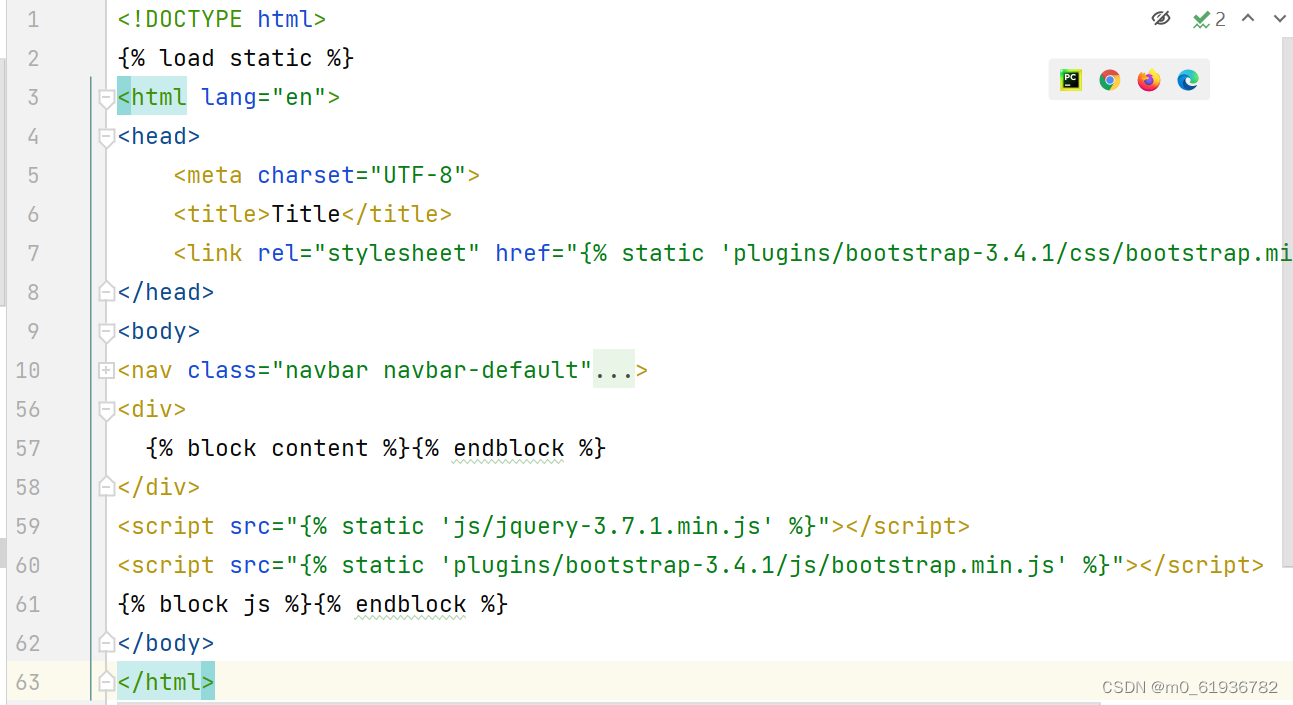Click the 'navbar navbar-default' class value
The height and width of the screenshot is (705, 1293).
pyautogui.click(x=432, y=370)
